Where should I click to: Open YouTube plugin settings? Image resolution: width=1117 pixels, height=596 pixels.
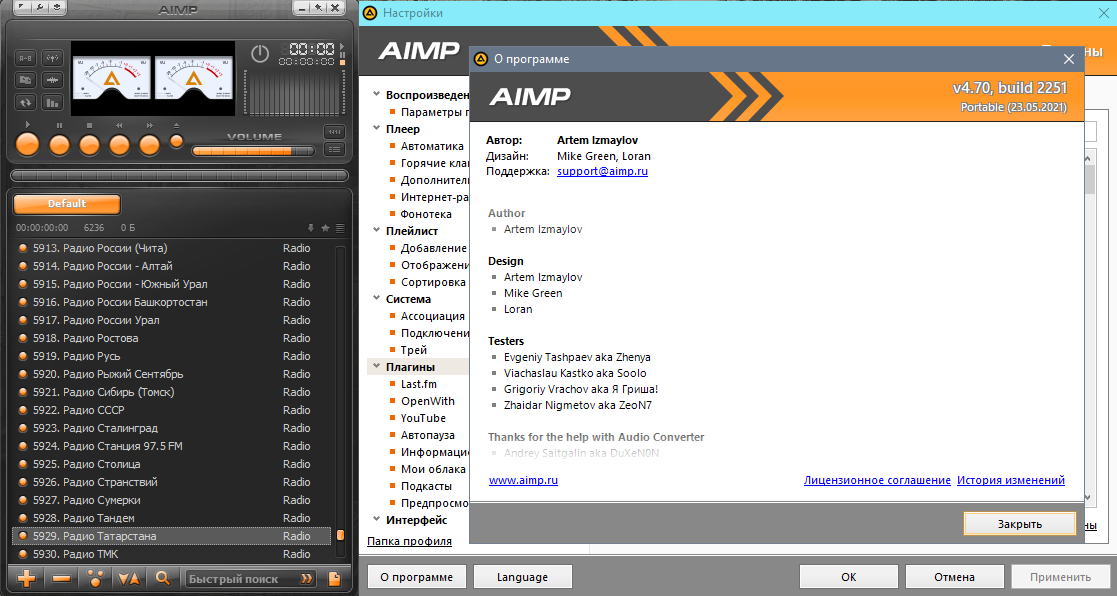[x=423, y=418]
